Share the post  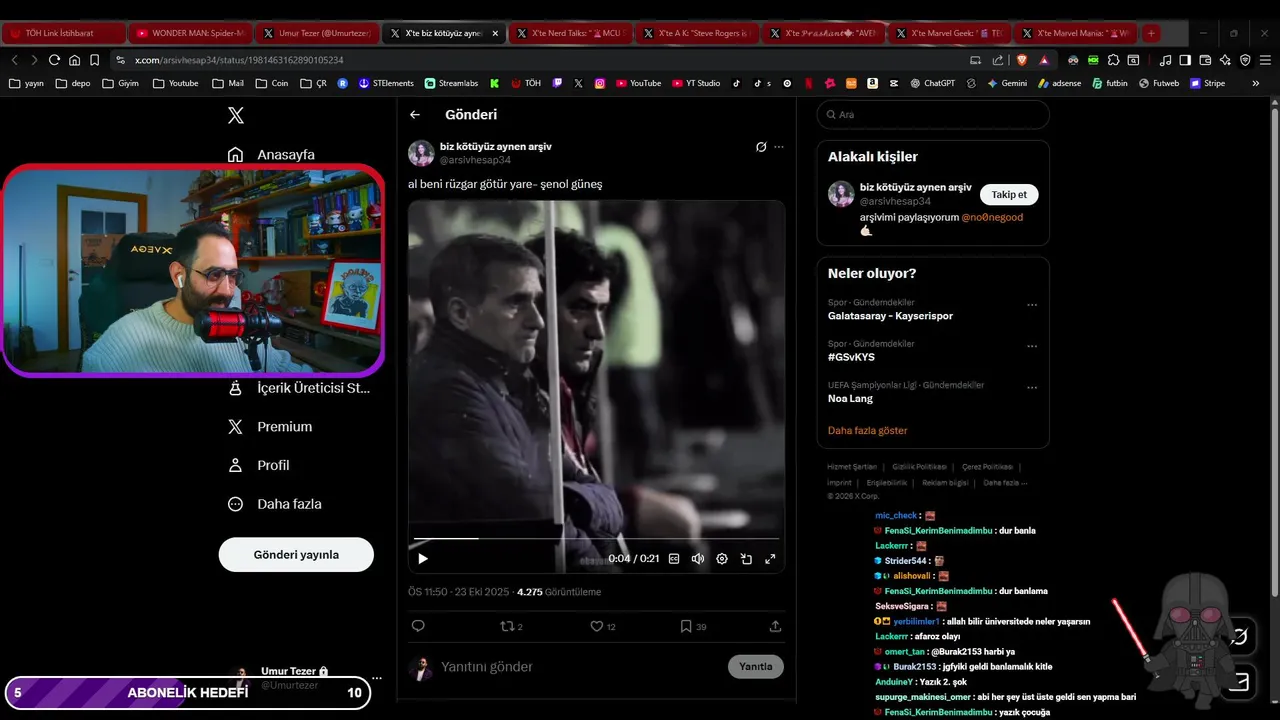pos(775,626)
